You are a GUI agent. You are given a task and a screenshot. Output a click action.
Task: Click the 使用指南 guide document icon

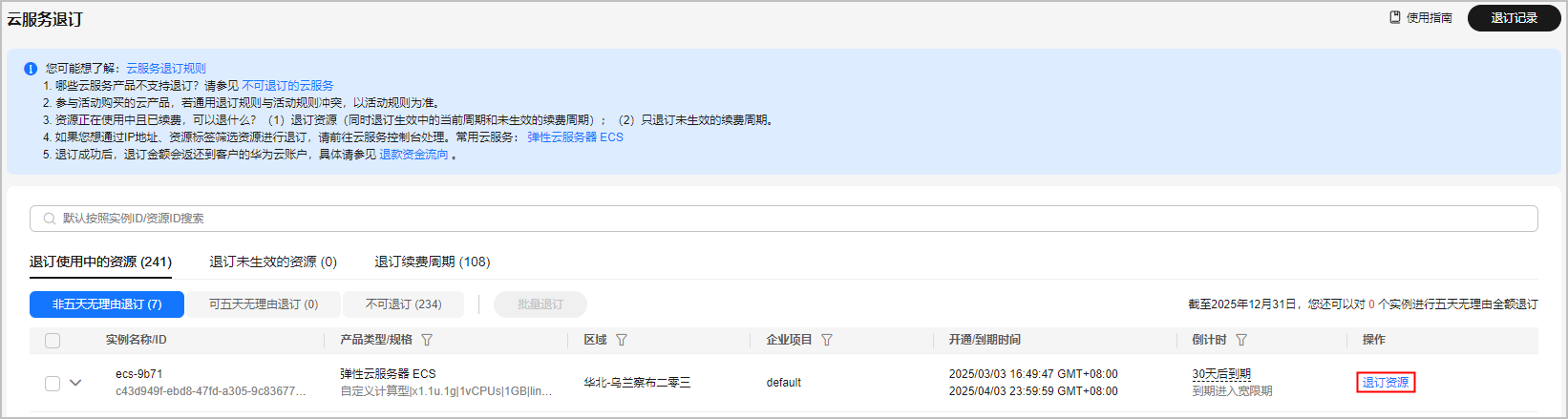tap(1395, 17)
